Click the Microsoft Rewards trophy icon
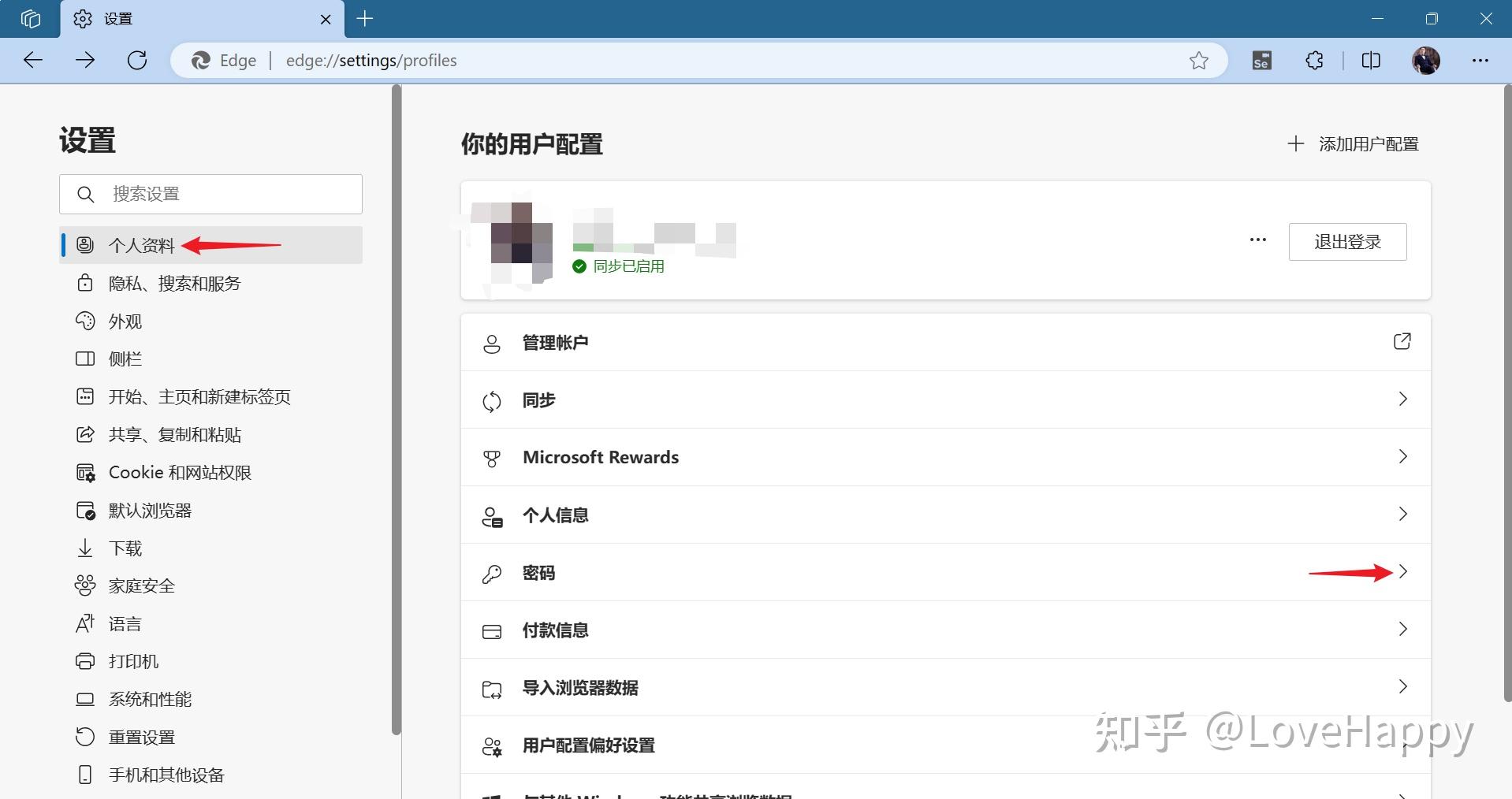The image size is (1512, 799). point(492,459)
